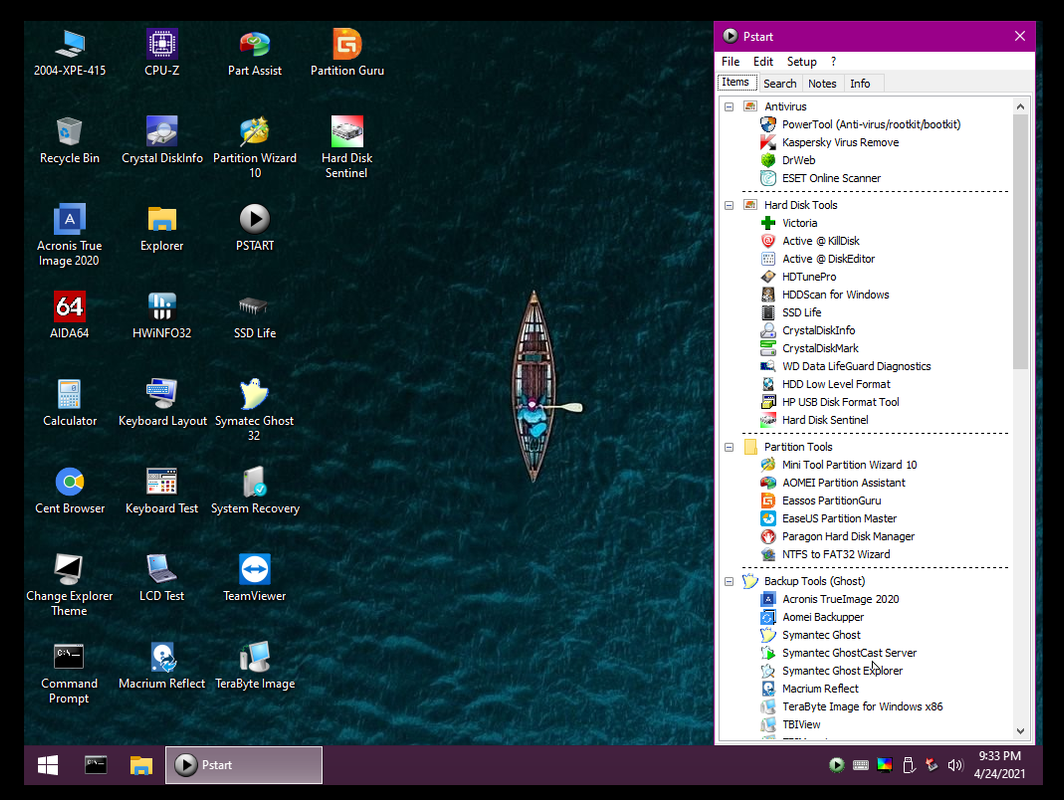Open File Explorer from the taskbar
This screenshot has height=800, width=1064.
point(141,765)
